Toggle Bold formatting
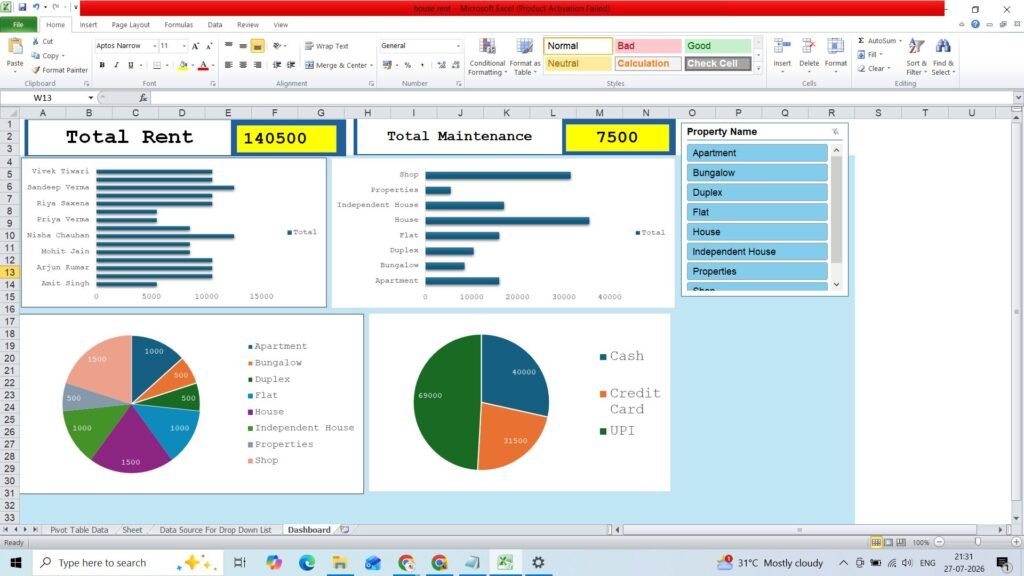Viewport: 1024px width, 576px height. (x=102, y=65)
